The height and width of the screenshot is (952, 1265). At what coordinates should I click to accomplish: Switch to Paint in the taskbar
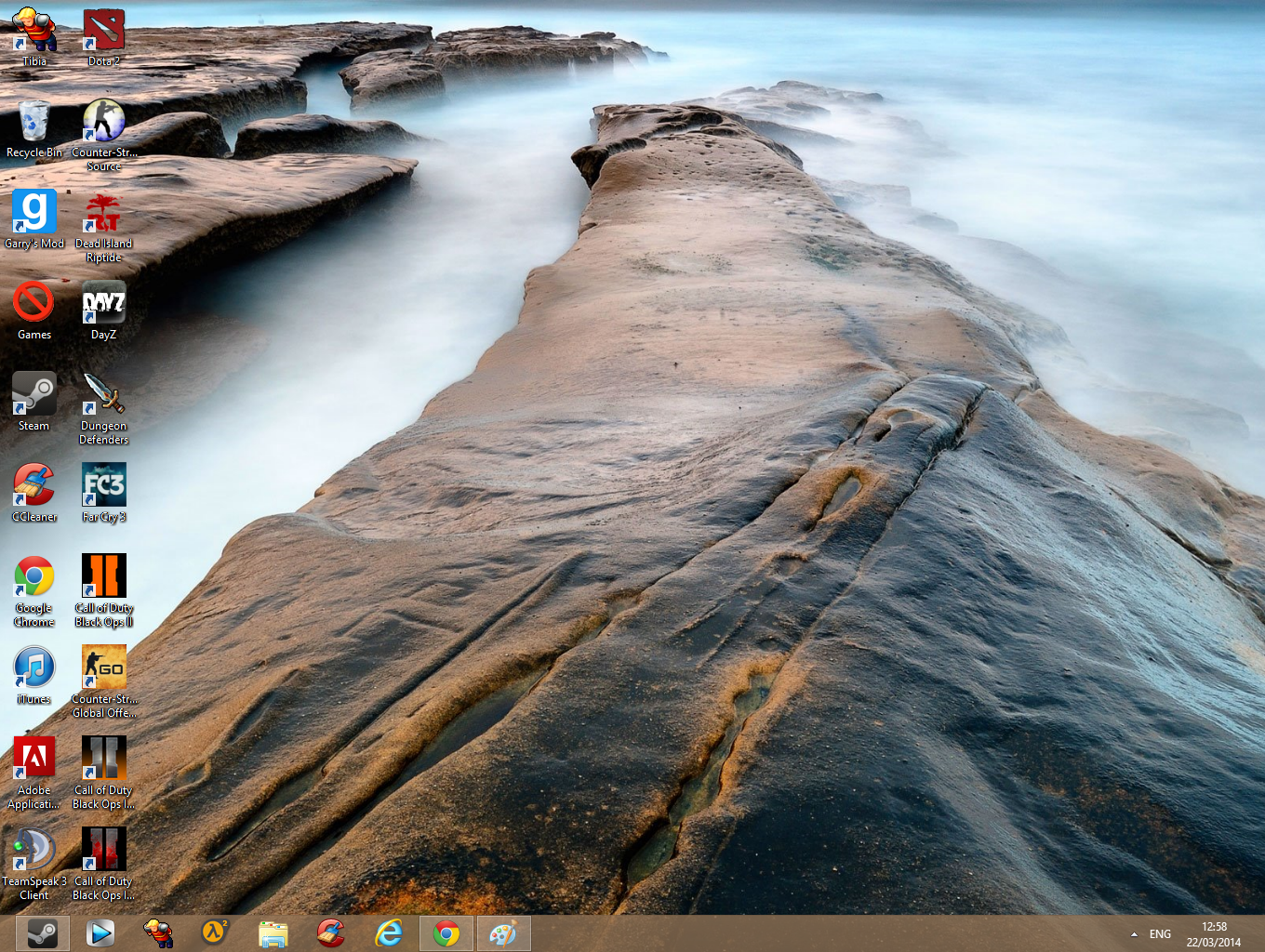click(x=503, y=933)
